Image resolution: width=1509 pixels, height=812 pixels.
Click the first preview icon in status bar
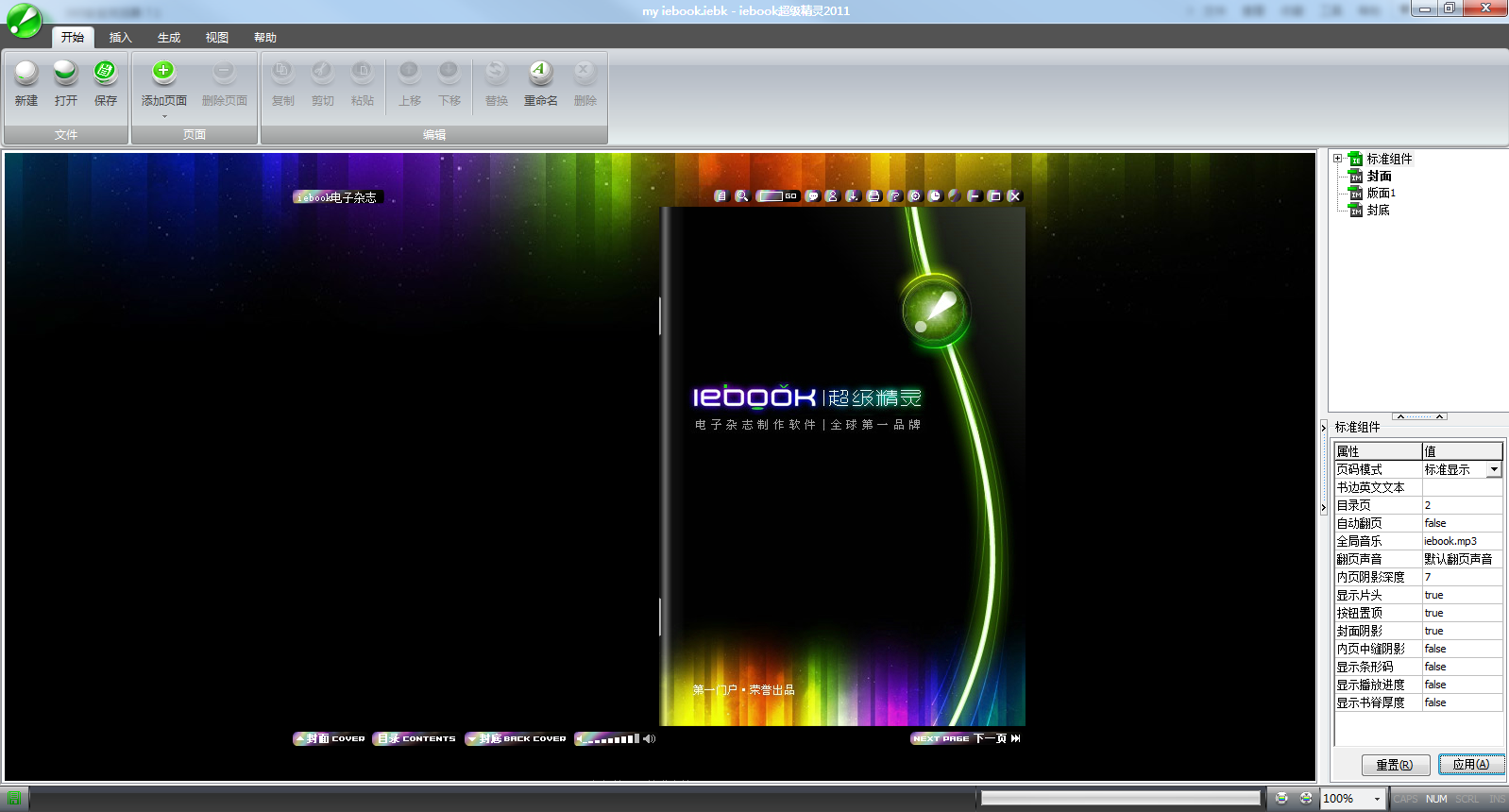click(1281, 798)
